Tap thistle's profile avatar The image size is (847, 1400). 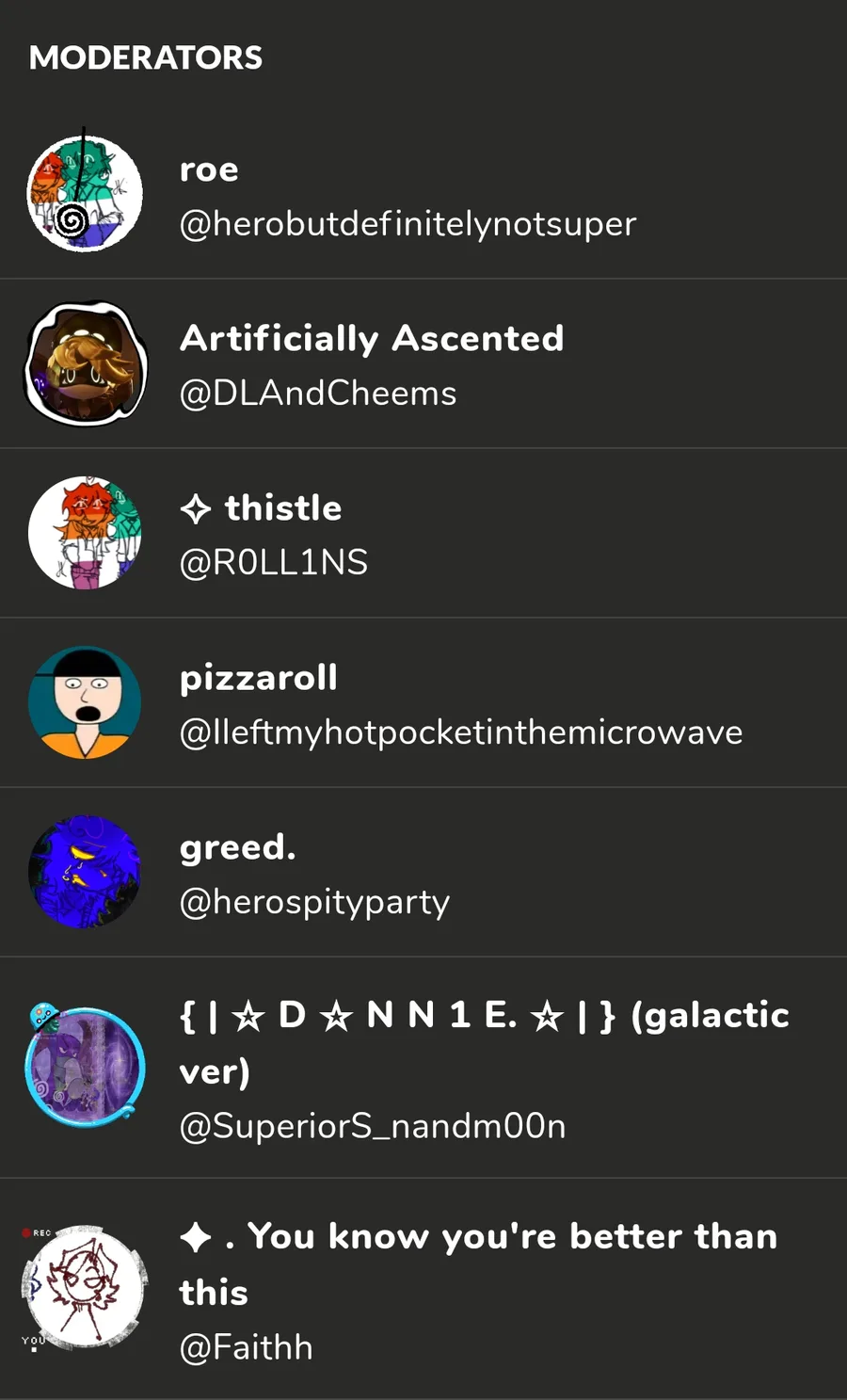pos(85,533)
